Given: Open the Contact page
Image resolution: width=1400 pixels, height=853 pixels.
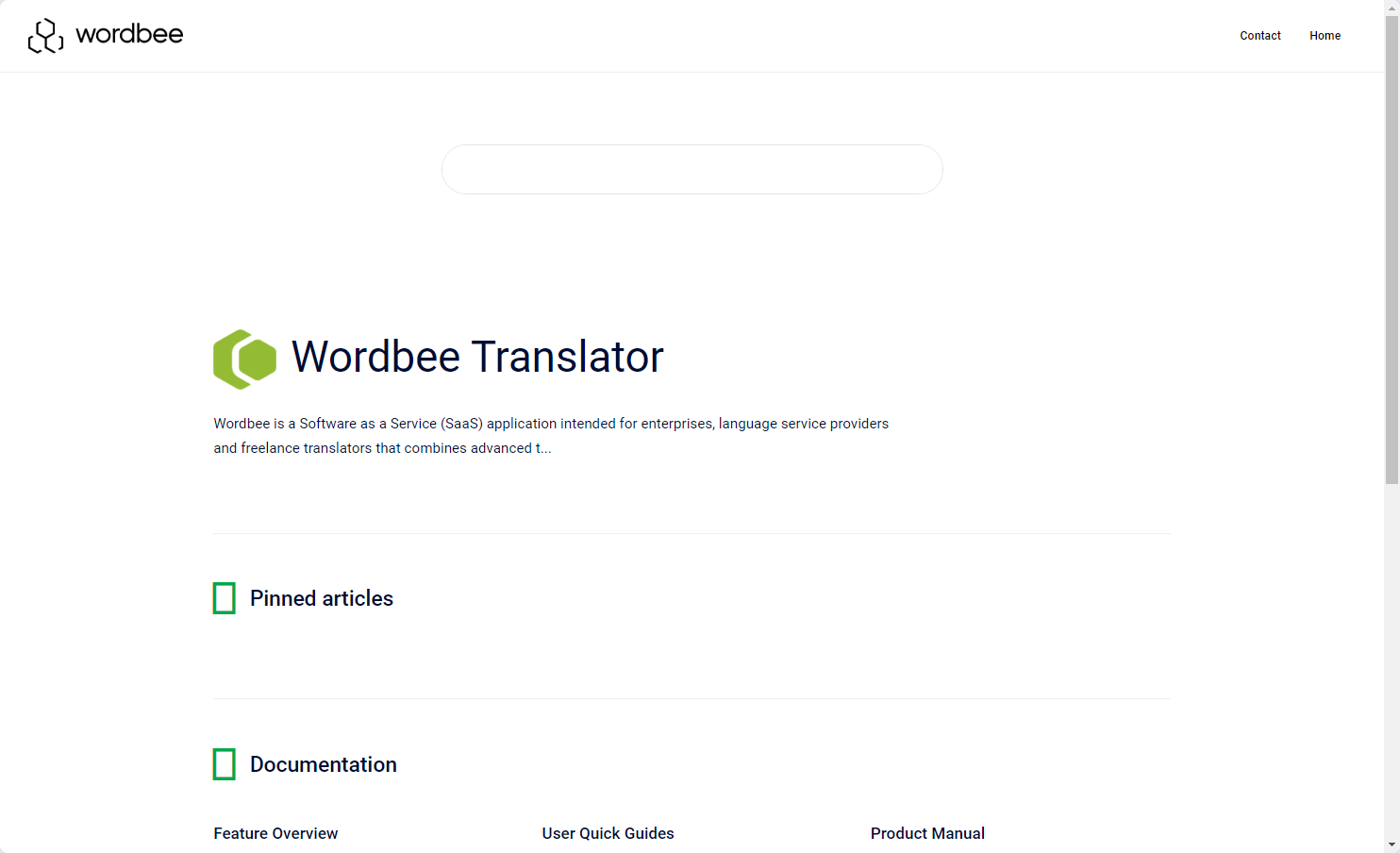Looking at the screenshot, I should [1260, 36].
